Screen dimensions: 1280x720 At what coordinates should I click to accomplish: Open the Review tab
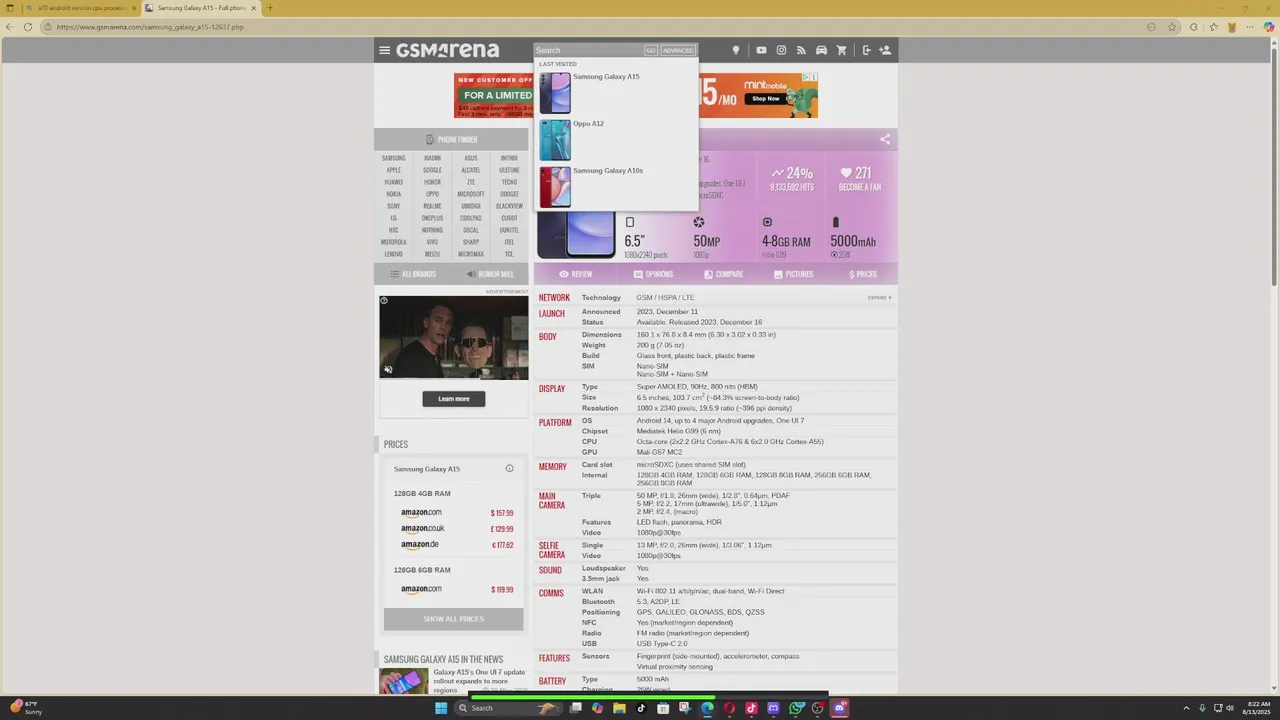coord(575,274)
